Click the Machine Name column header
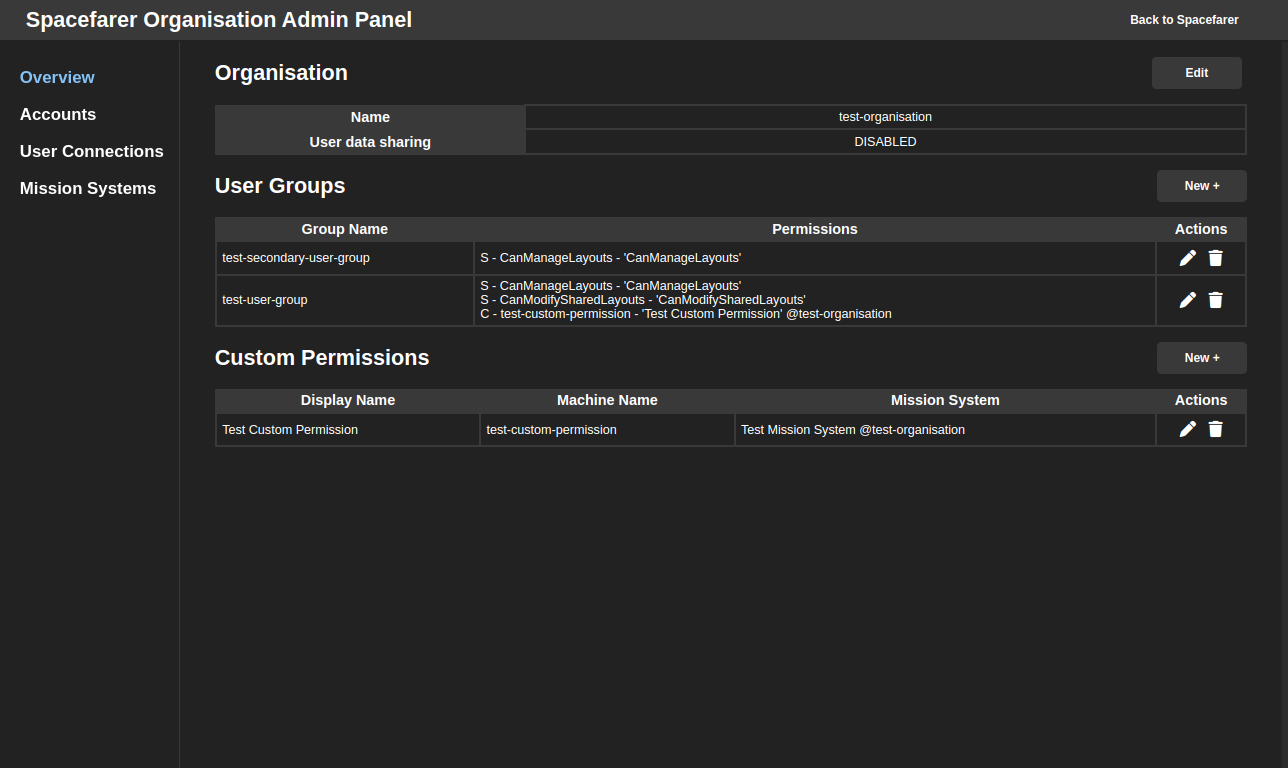The width and height of the screenshot is (1288, 768). (x=607, y=400)
